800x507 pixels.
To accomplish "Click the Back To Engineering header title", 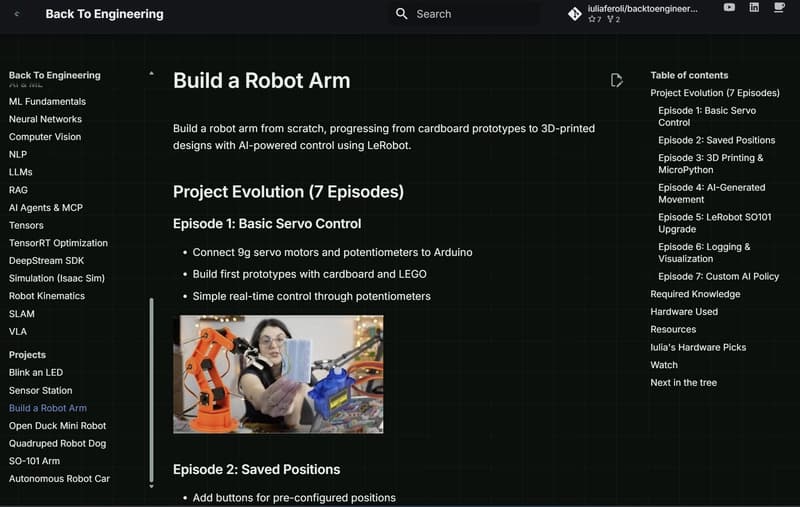I will pyautogui.click(x=105, y=14).
